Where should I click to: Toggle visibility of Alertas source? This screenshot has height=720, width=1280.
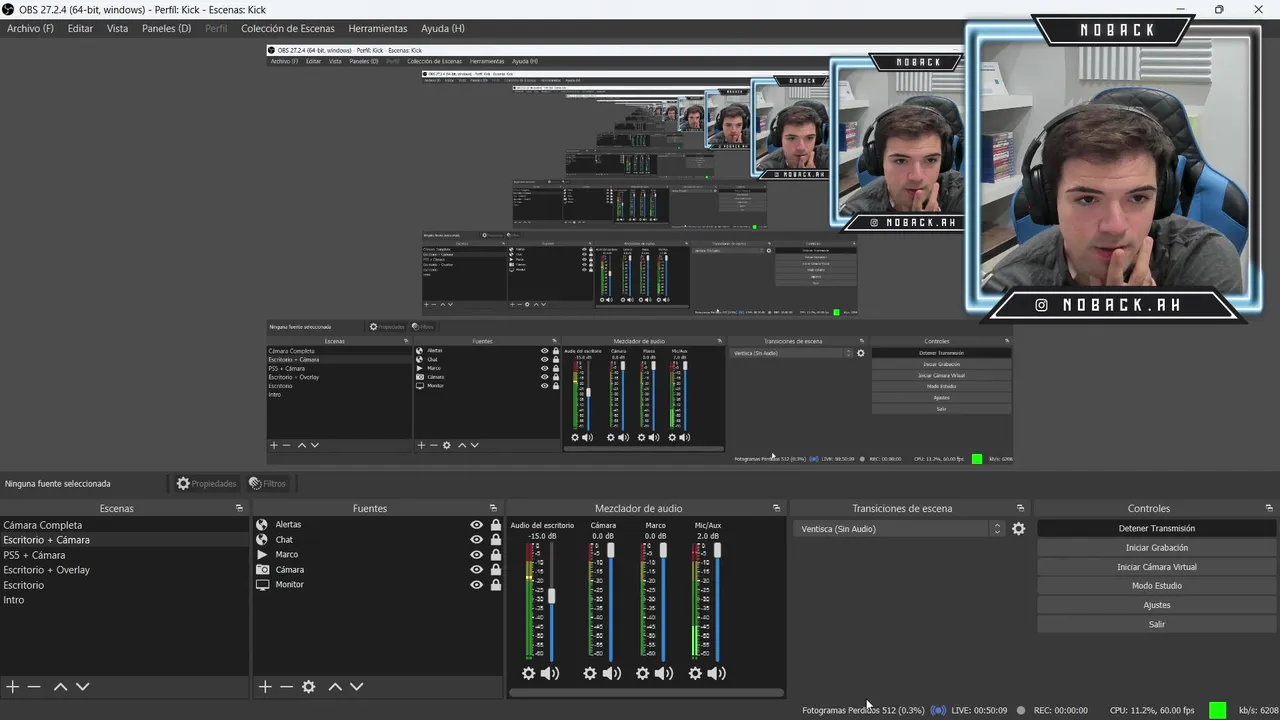tap(476, 525)
